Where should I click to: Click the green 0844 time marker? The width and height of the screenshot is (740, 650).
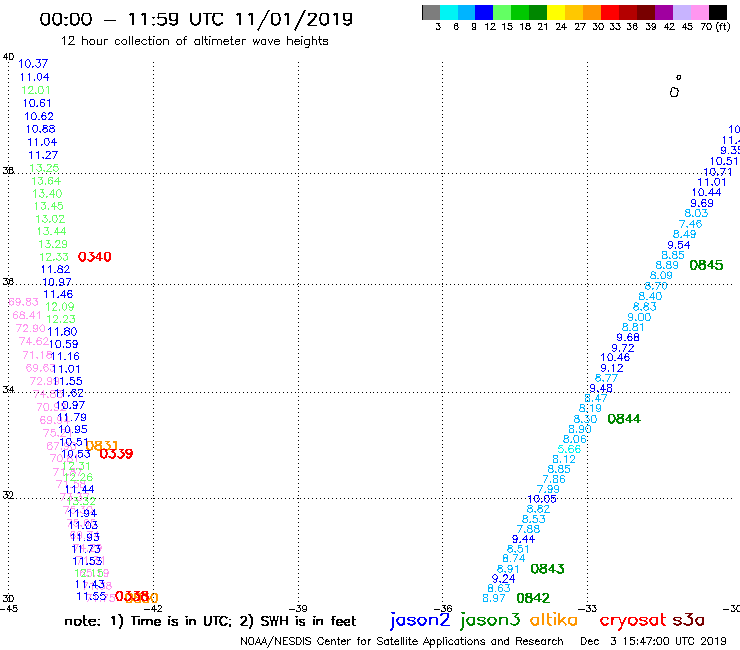624,419
